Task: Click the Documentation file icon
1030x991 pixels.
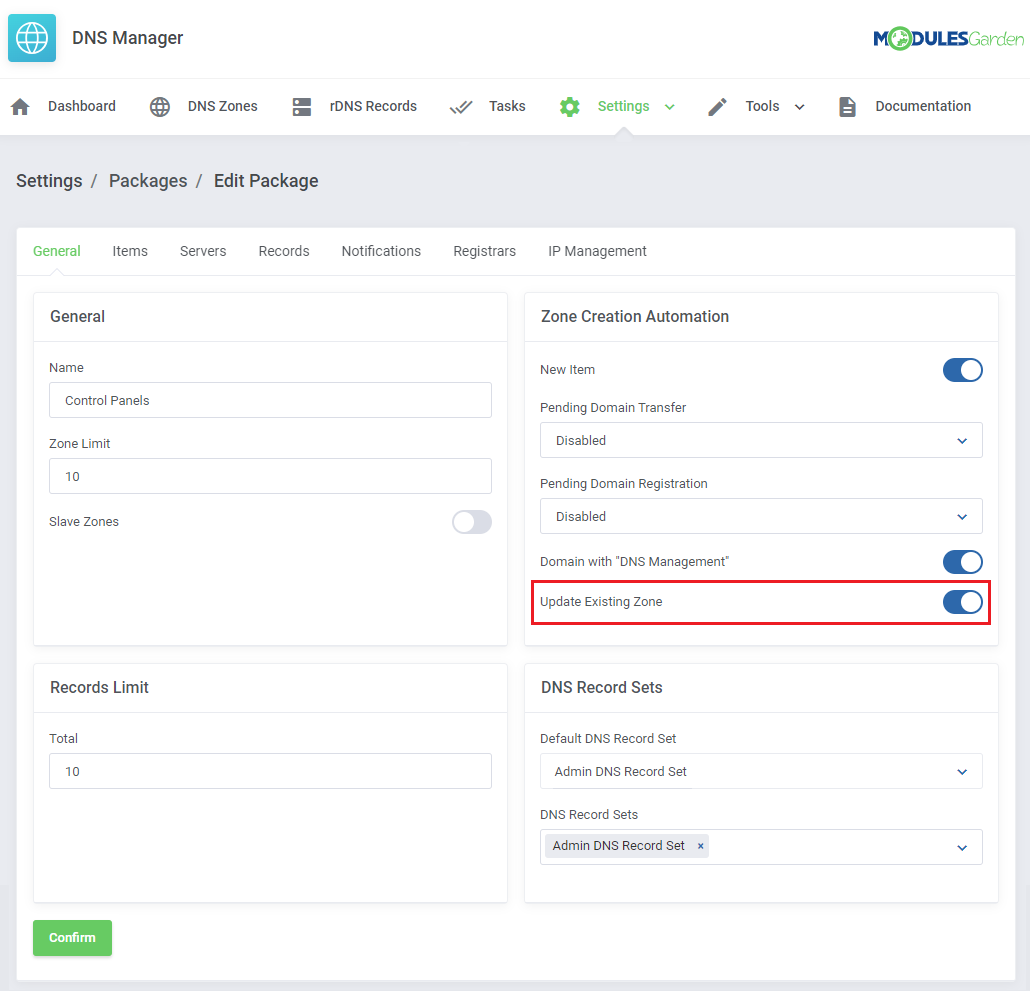Action: [x=847, y=106]
